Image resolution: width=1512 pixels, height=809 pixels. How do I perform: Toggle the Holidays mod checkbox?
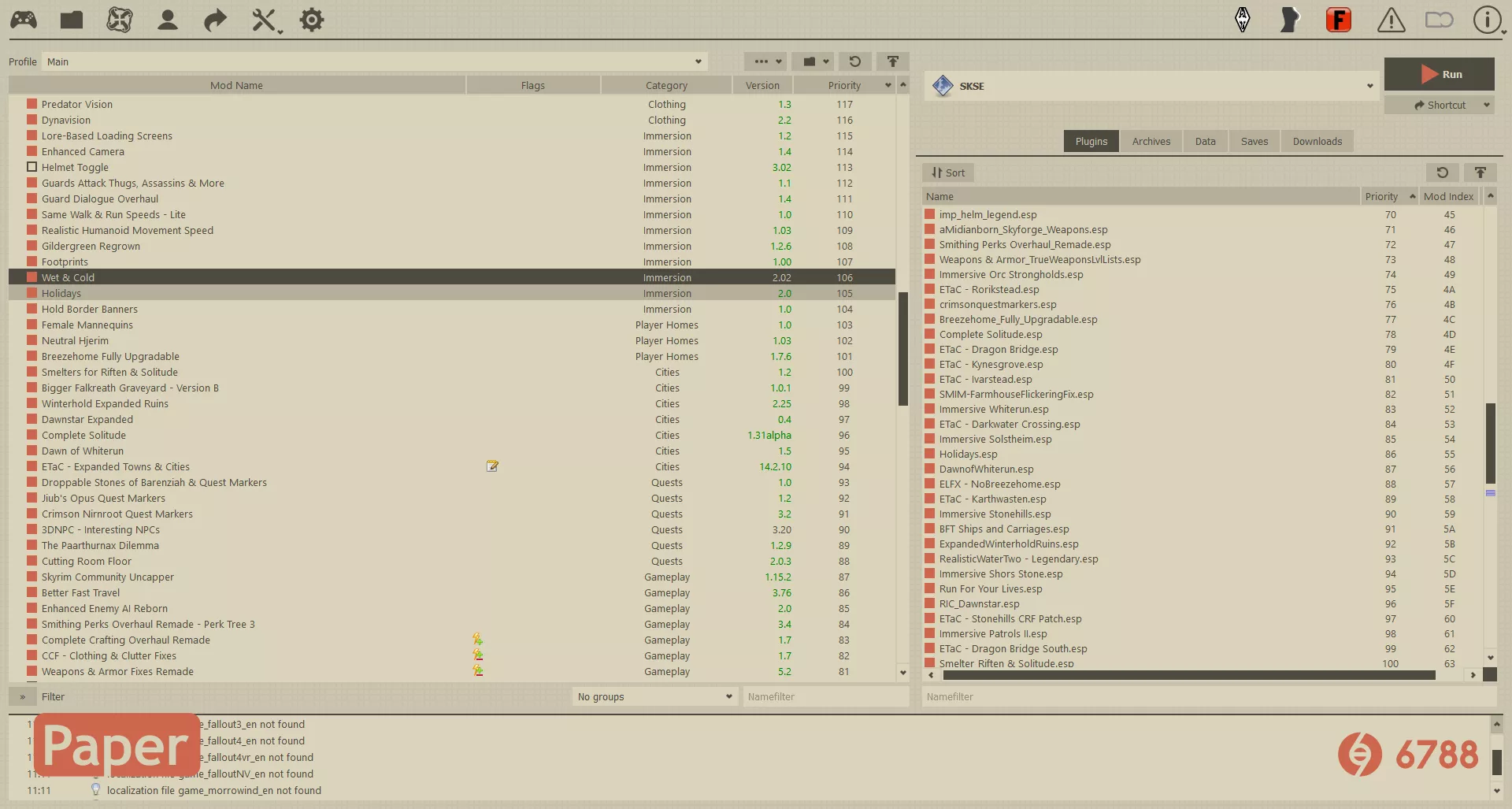(32, 293)
